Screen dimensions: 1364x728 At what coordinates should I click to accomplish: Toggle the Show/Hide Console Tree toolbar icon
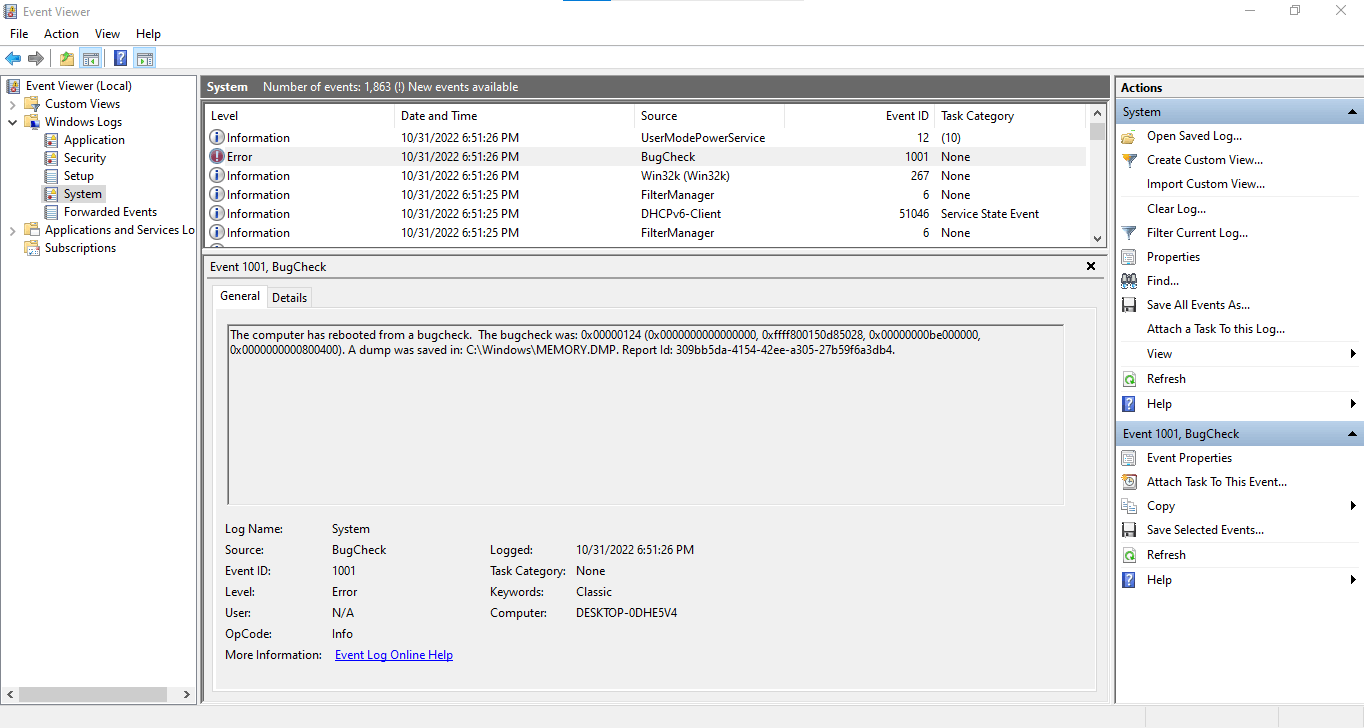[x=91, y=58]
